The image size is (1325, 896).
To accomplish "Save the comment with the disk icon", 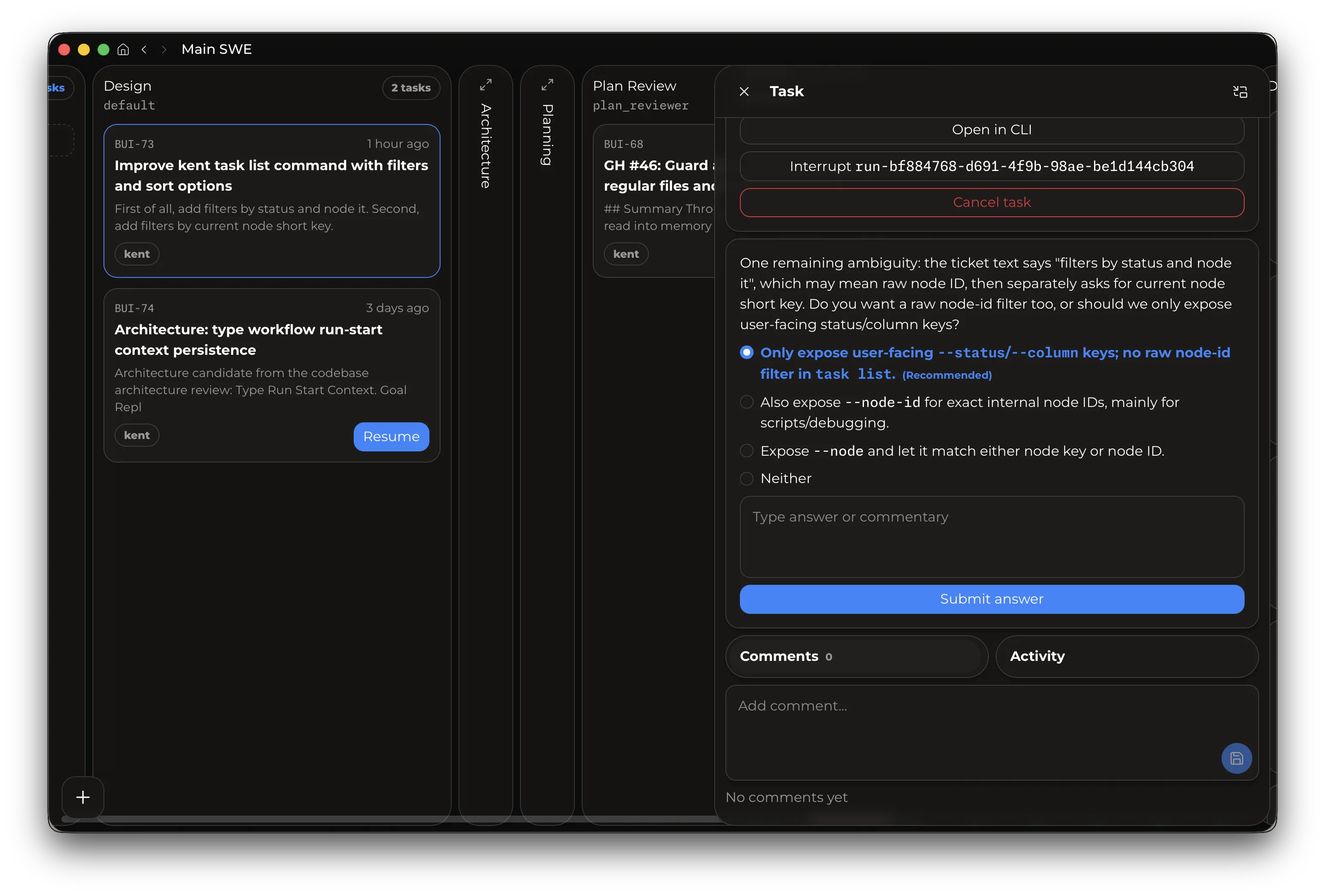I will pos(1236,758).
